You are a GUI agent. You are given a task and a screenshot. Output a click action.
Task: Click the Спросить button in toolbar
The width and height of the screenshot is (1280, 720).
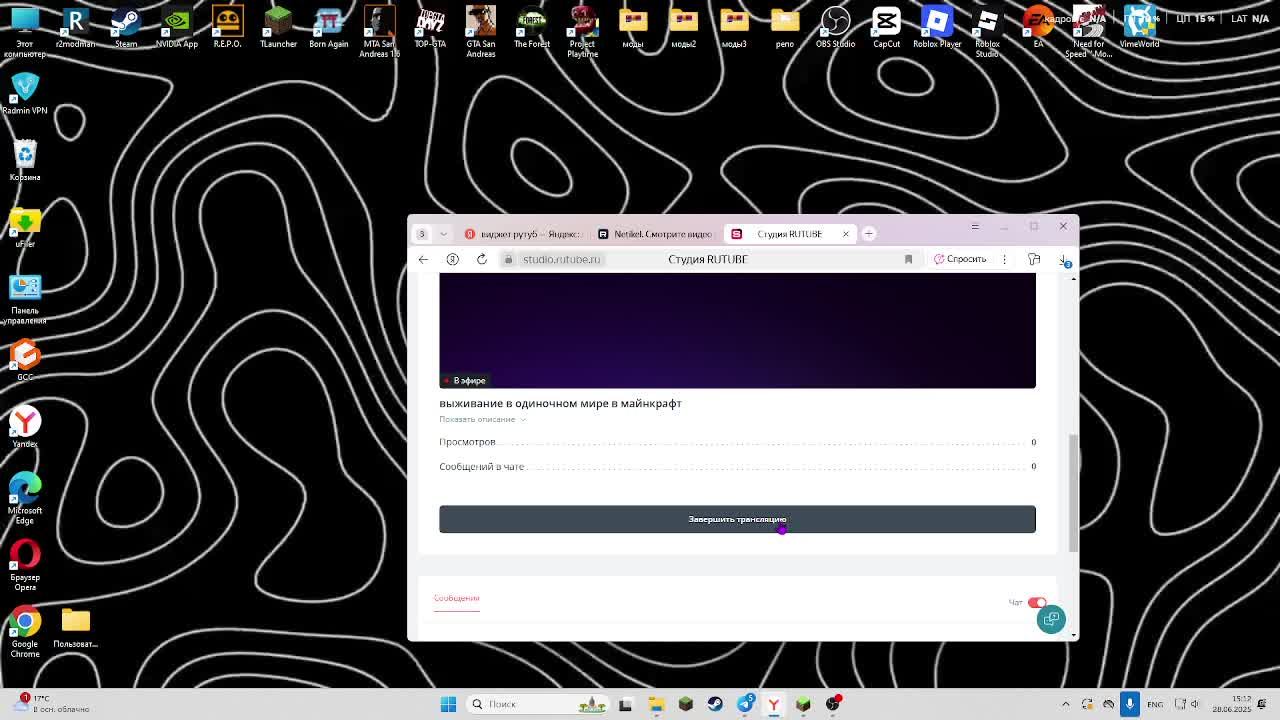click(960, 259)
